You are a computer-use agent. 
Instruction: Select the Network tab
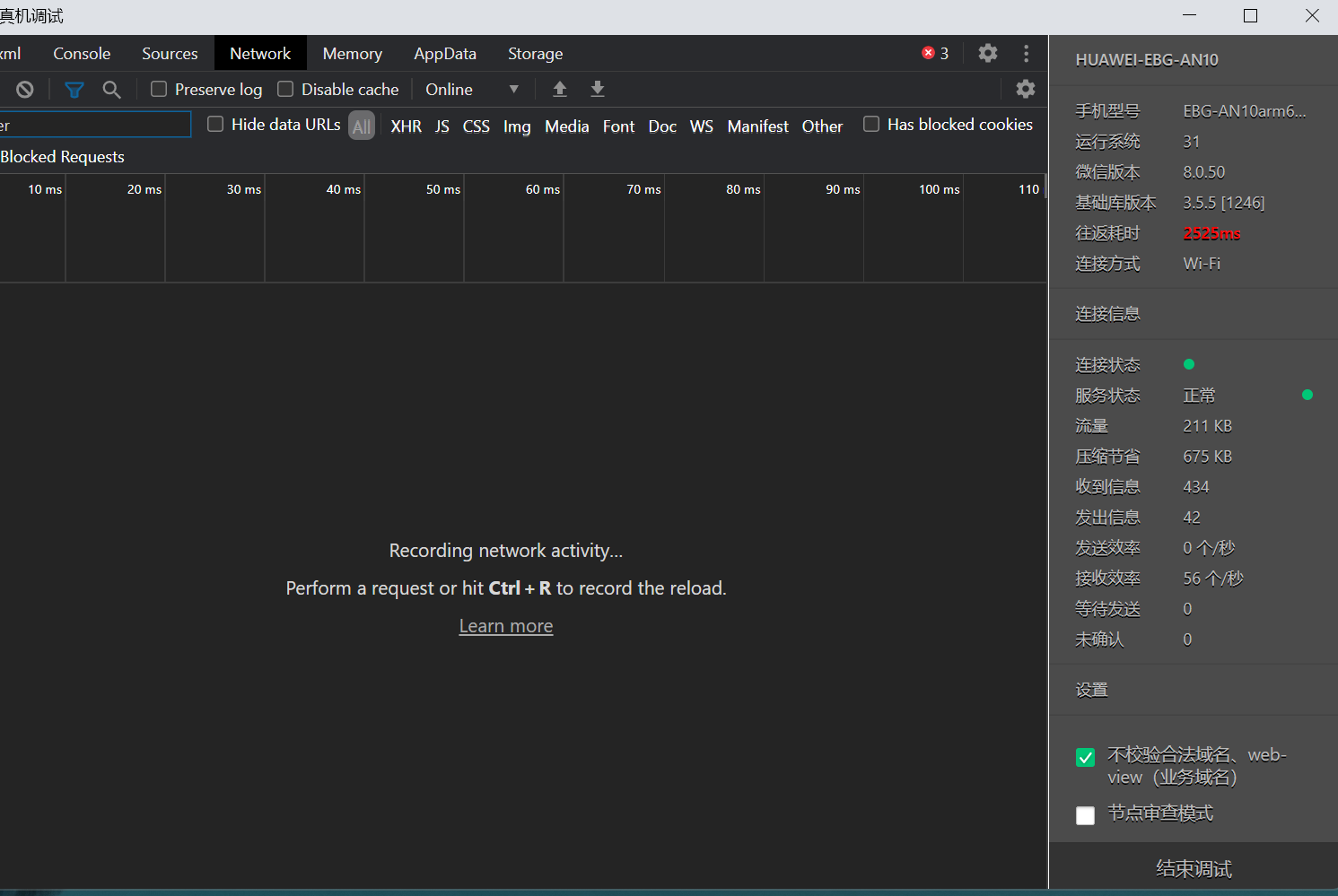260,53
